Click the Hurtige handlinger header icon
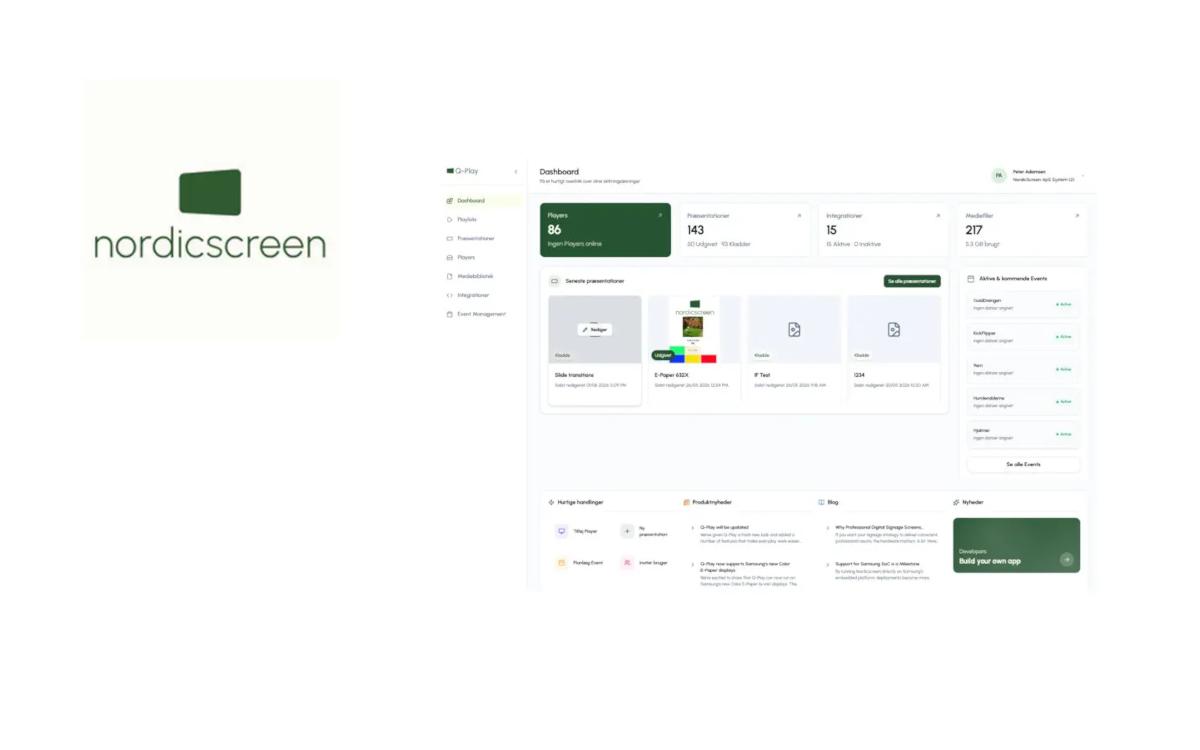Viewport: 1200px width, 750px height. click(551, 502)
